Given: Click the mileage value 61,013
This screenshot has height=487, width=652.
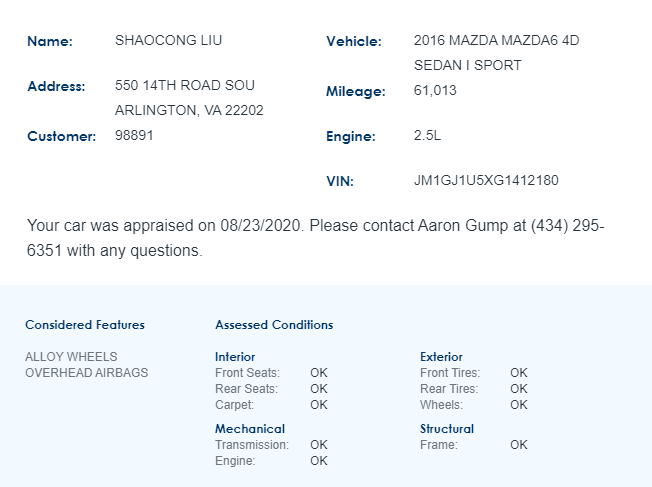Looking at the screenshot, I should (x=435, y=90).
